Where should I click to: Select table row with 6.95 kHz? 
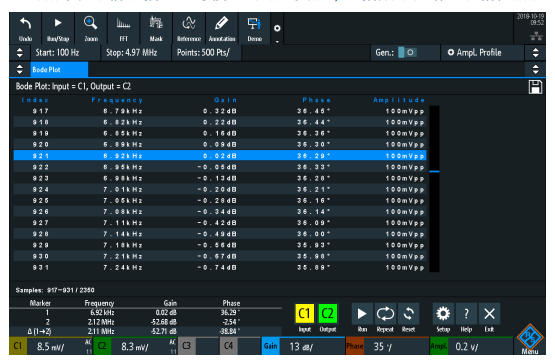point(220,167)
